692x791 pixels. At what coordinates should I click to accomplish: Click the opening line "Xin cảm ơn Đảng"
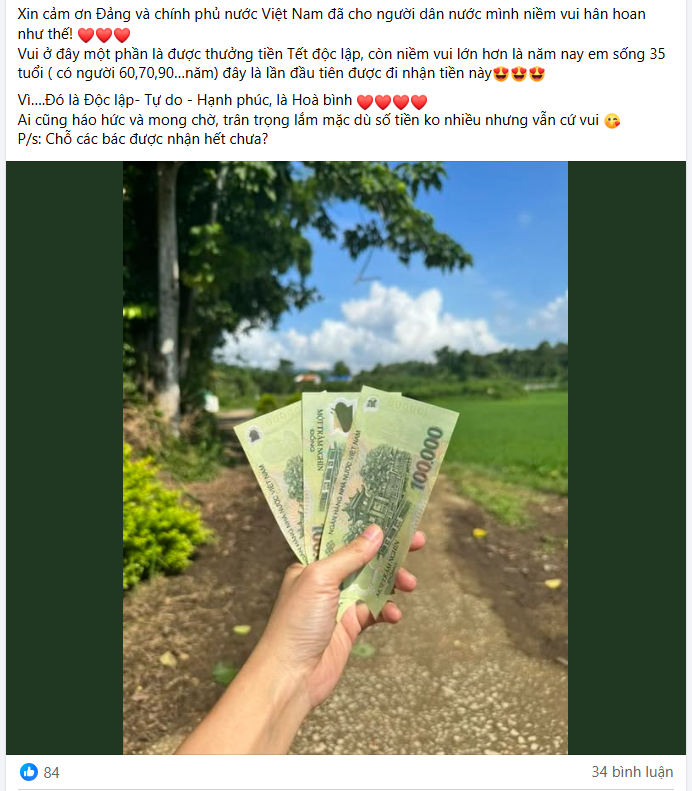point(74,14)
